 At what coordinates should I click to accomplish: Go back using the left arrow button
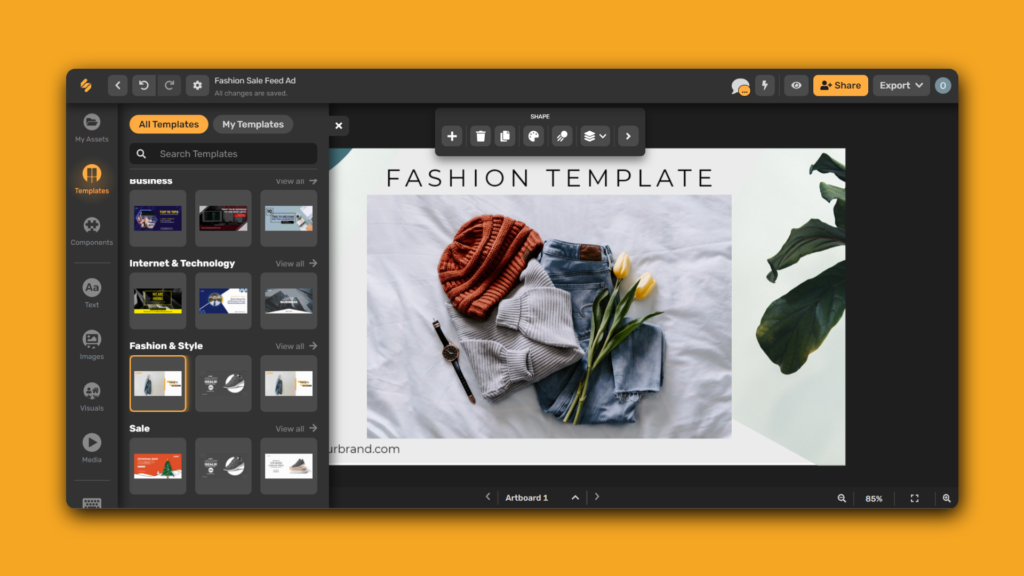(x=118, y=86)
